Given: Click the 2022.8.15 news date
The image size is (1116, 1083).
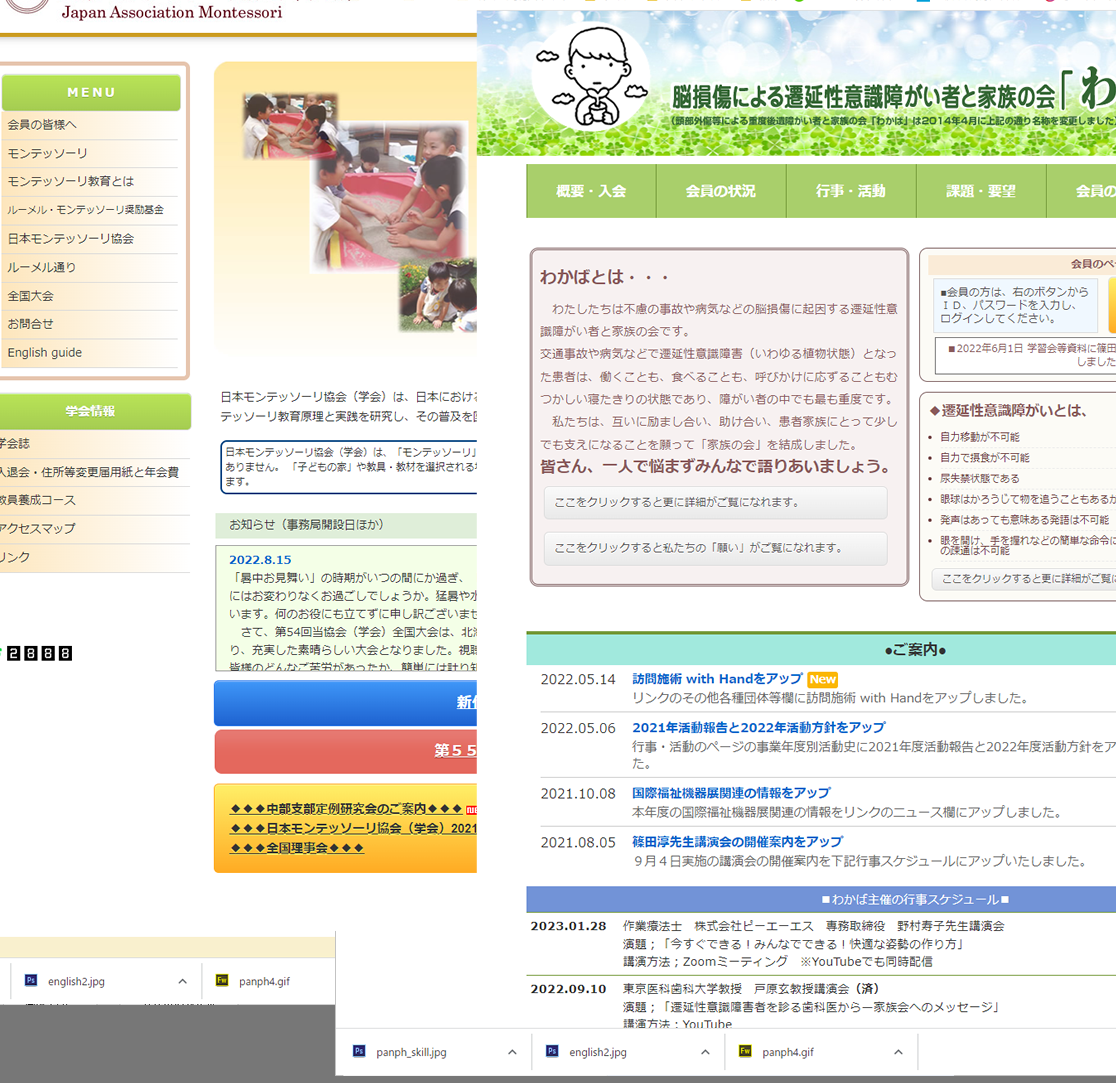Looking at the screenshot, I should click(260, 560).
